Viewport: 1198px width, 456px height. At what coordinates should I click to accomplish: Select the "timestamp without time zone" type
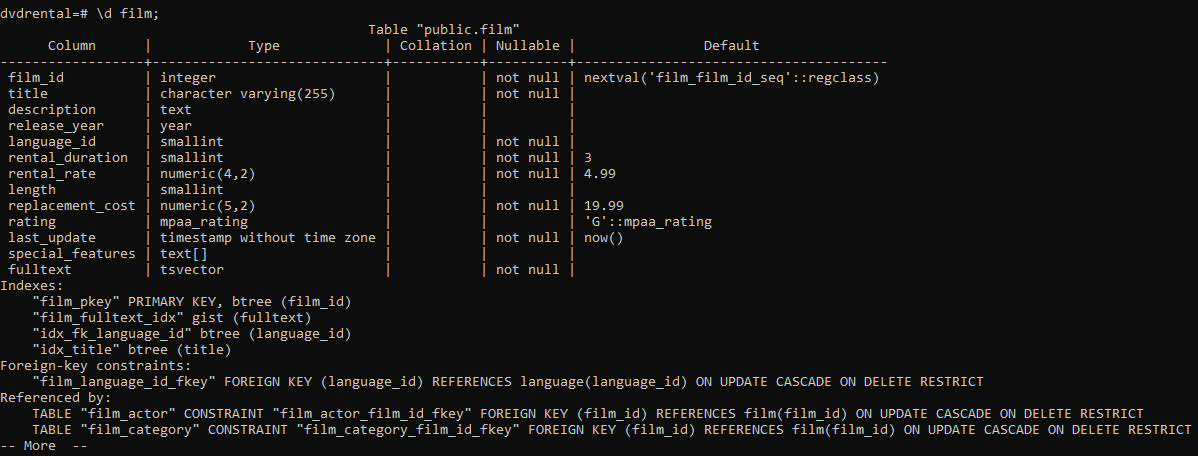(267, 238)
